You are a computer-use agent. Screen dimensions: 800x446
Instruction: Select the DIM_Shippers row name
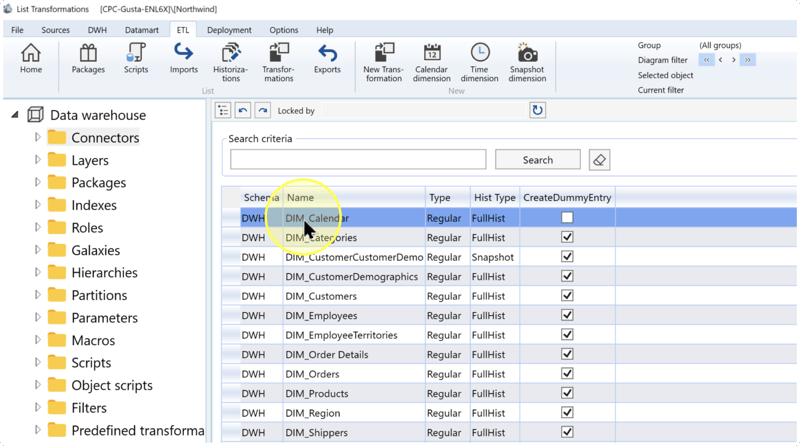coord(316,432)
